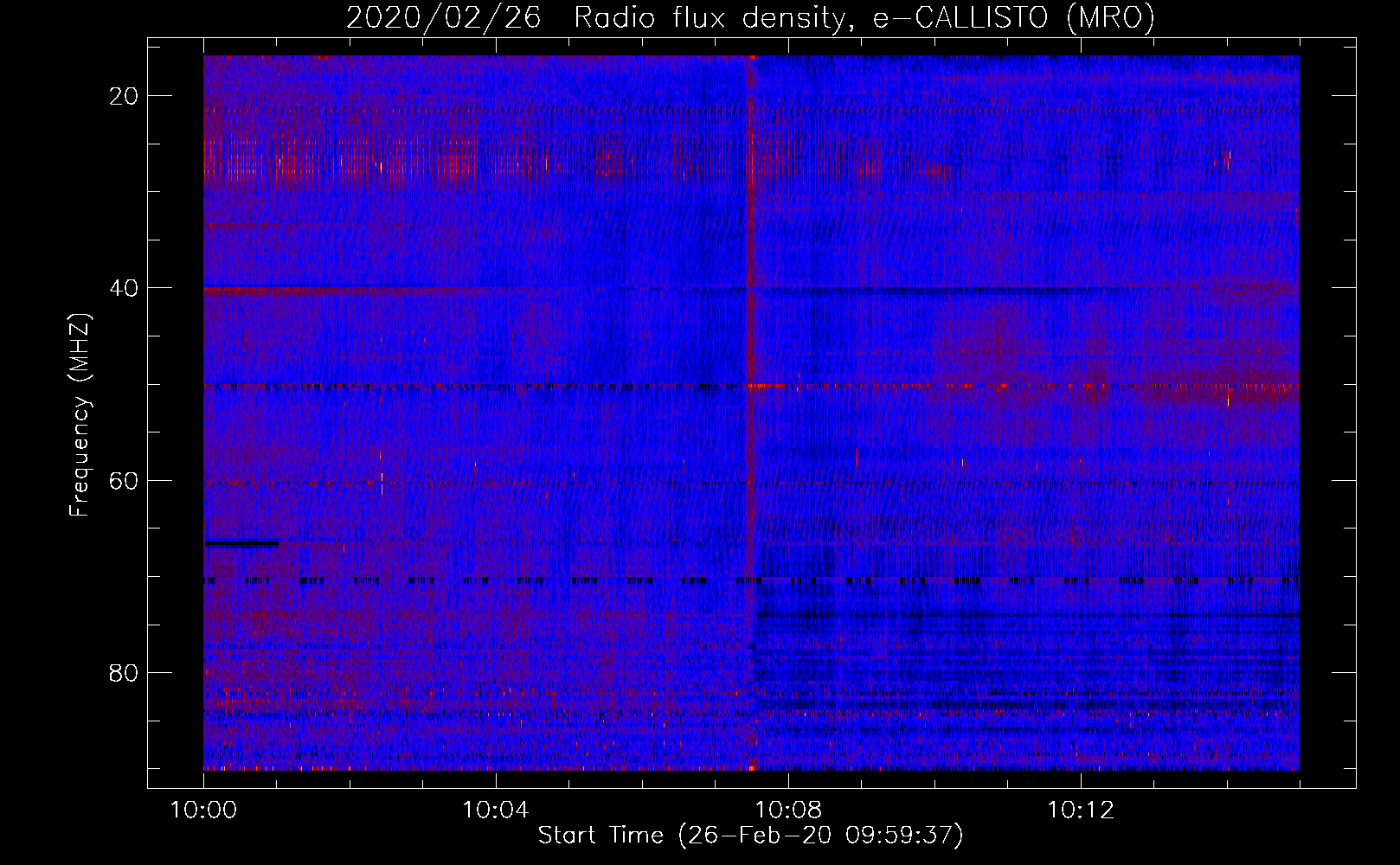Click the '10:04' time tick label

click(x=495, y=811)
